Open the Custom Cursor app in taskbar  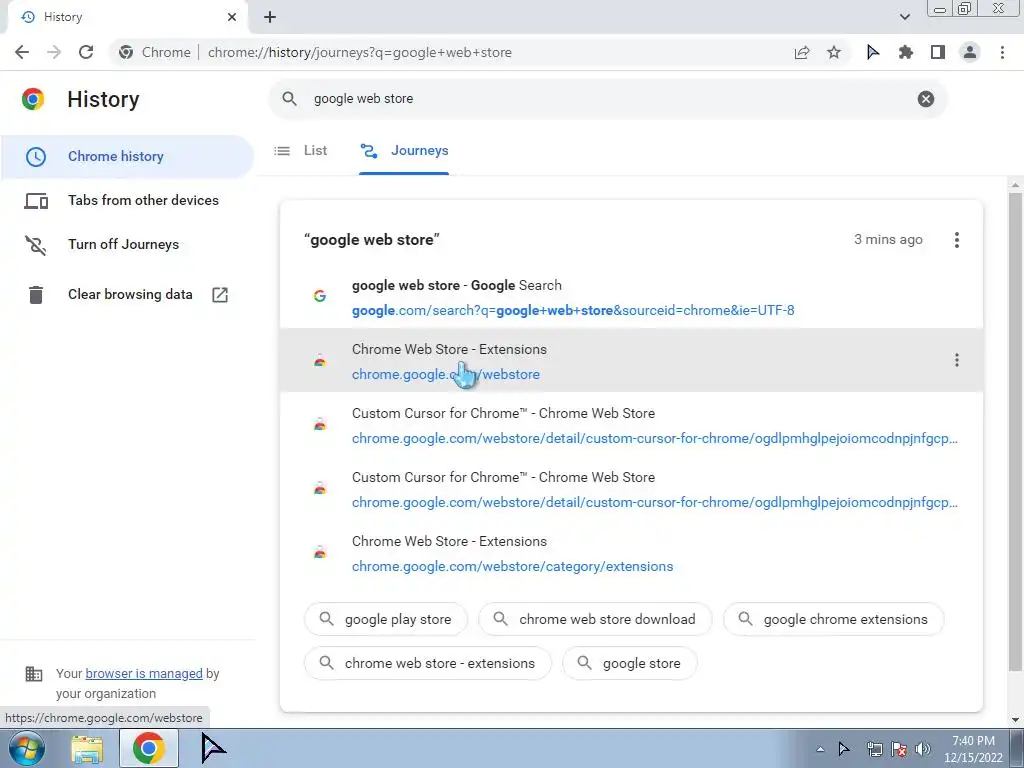click(x=212, y=748)
